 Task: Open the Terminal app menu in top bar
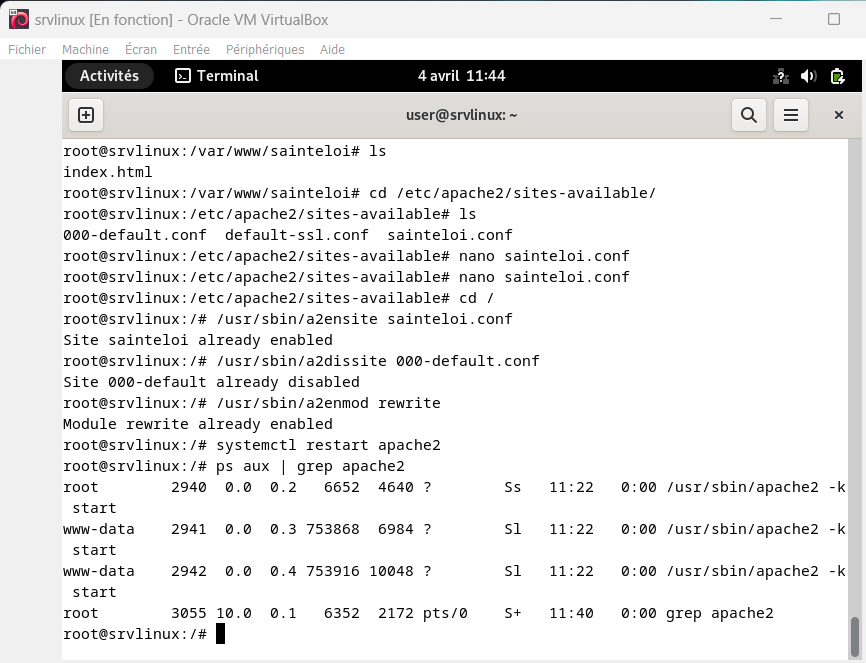217,76
